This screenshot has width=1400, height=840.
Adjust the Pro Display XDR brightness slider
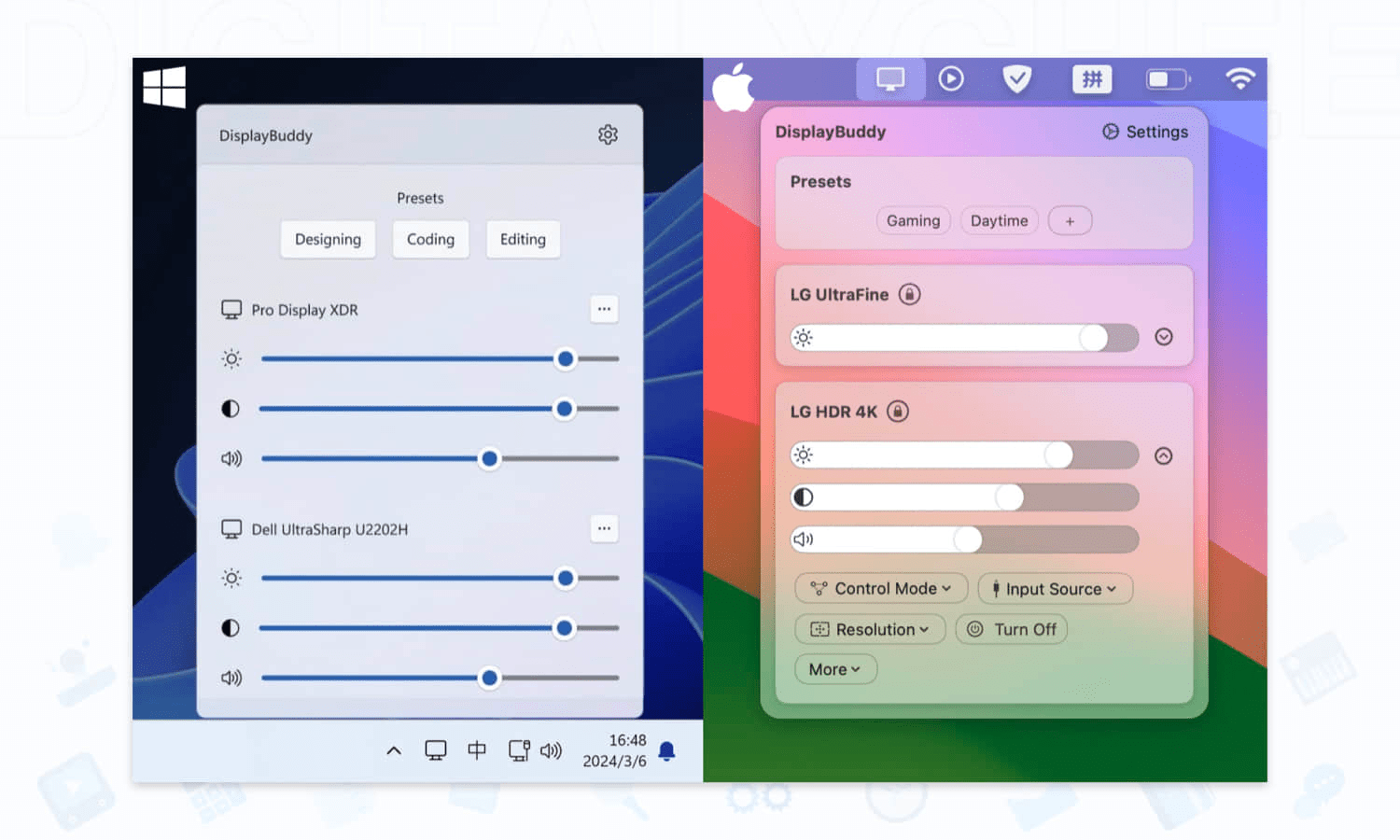click(566, 358)
